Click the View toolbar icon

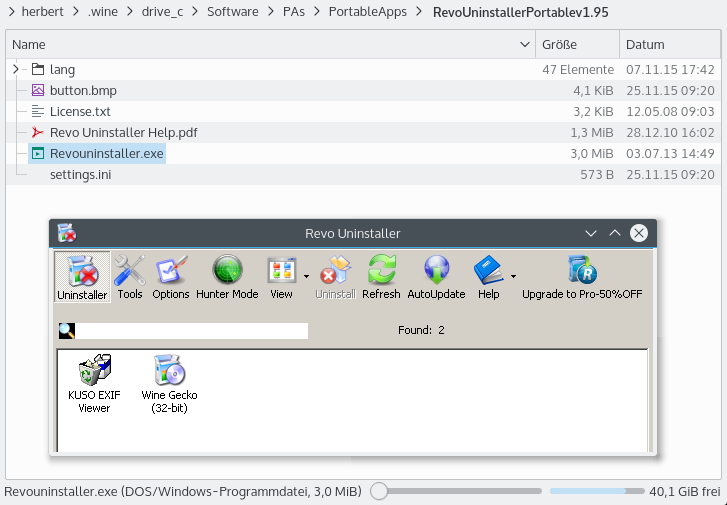280,276
